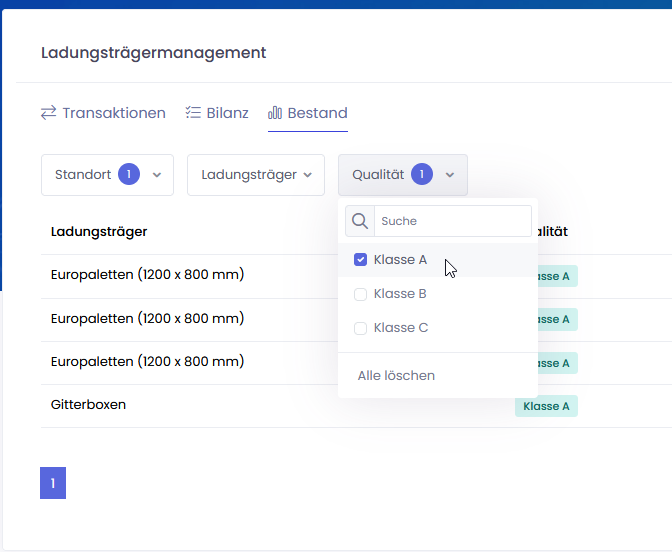672x552 pixels.
Task: Click the Transaktionen arrows icon
Action: coord(48,113)
